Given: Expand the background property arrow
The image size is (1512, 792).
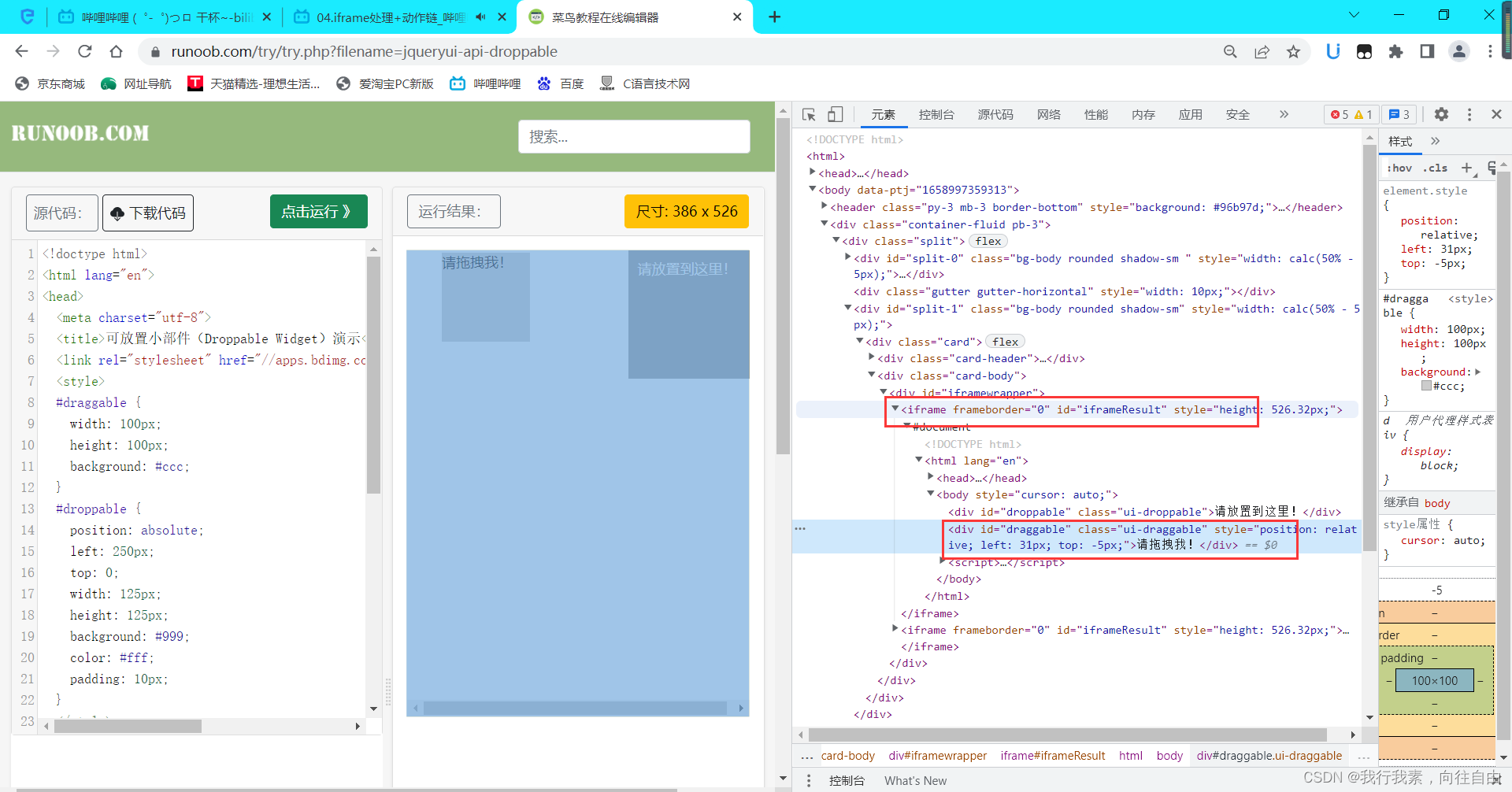Looking at the screenshot, I should (1478, 372).
